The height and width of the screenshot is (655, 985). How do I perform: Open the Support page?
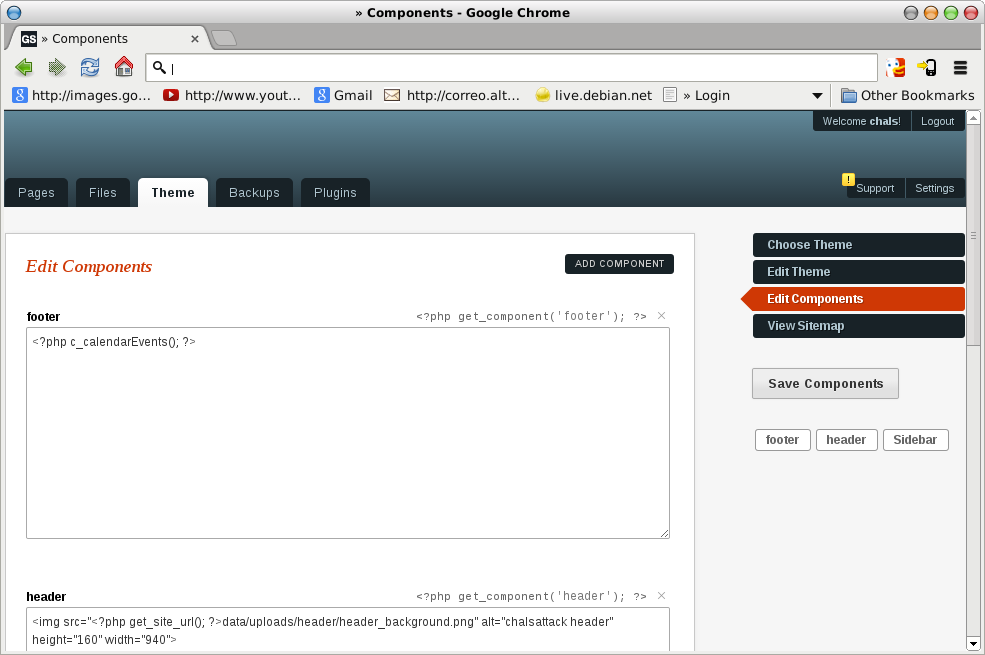(x=875, y=188)
